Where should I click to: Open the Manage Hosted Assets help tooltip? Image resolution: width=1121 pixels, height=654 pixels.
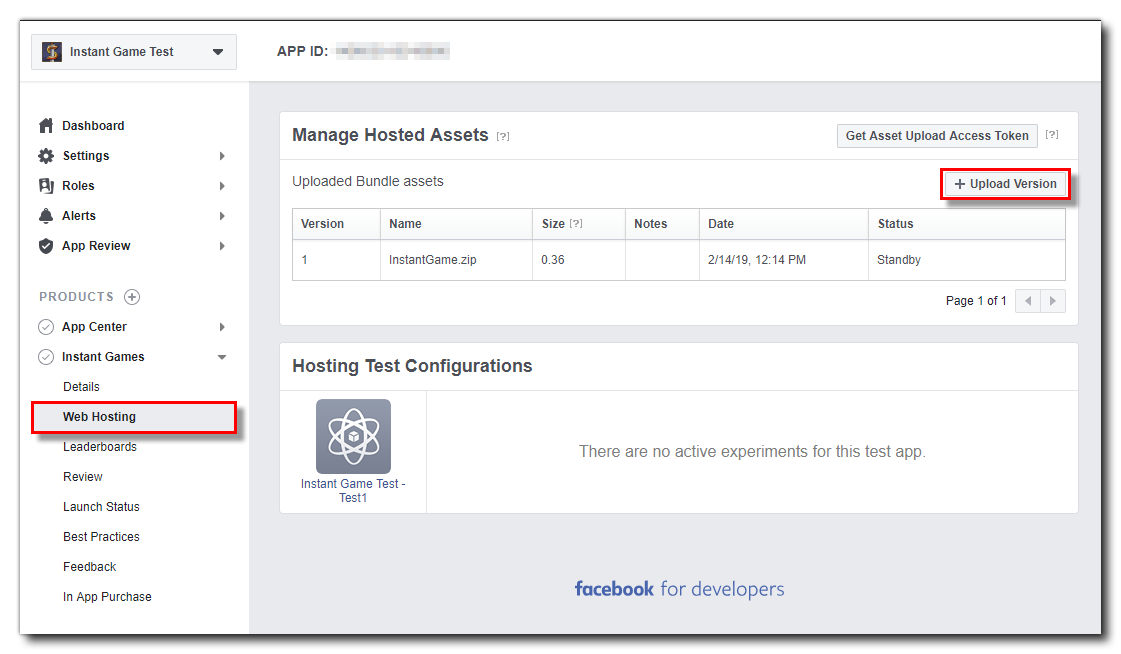click(503, 137)
